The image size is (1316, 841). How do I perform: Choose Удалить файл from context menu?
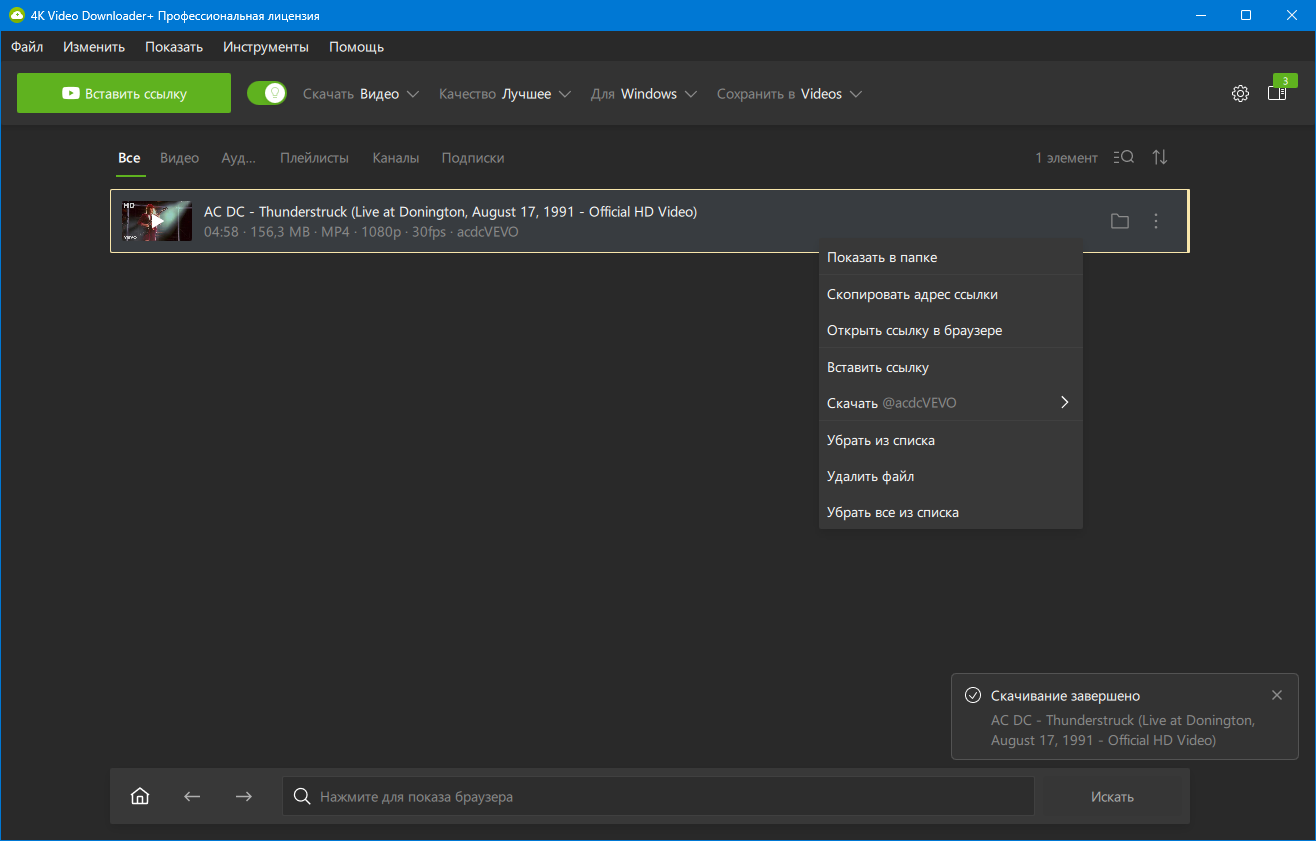pyautogui.click(x=870, y=476)
